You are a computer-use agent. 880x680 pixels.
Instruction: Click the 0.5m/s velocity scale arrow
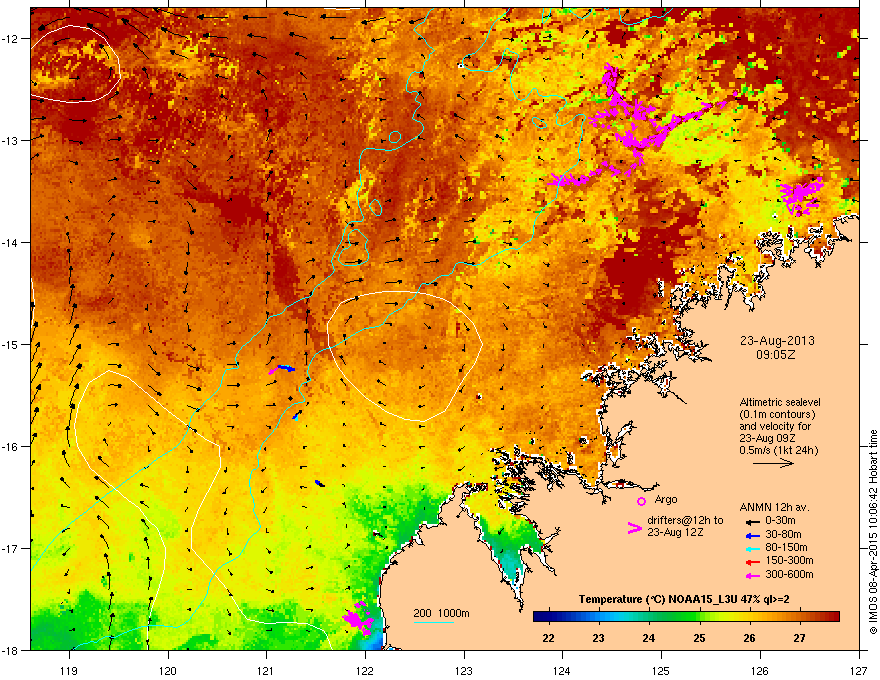(x=773, y=463)
